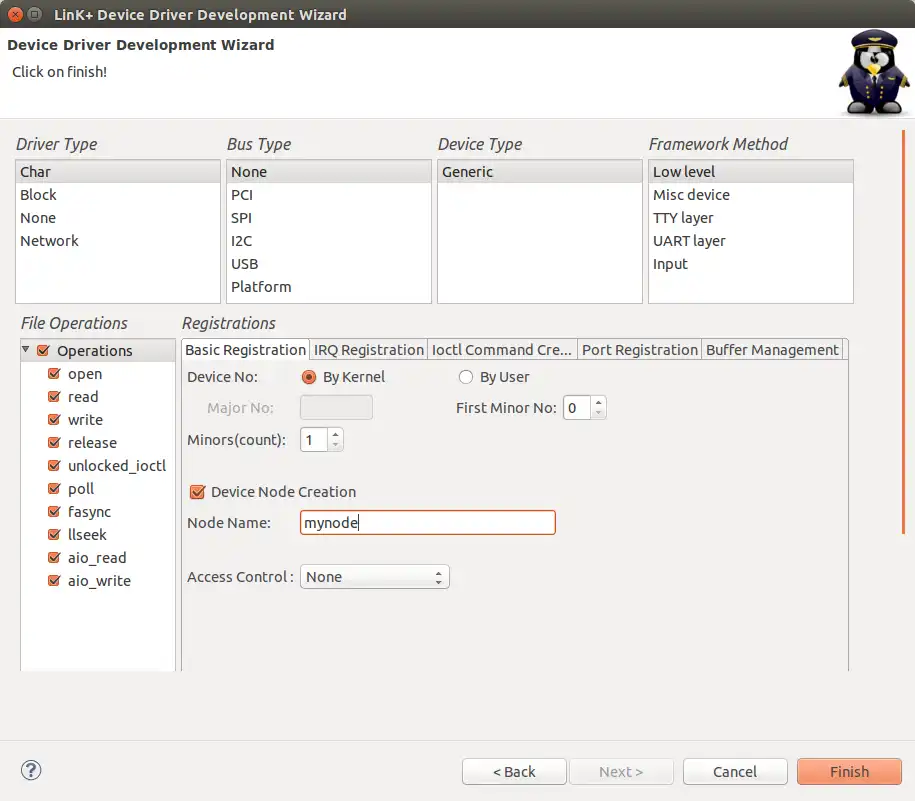Select Block driver type
Screen dimensions: 915x801
(118, 195)
